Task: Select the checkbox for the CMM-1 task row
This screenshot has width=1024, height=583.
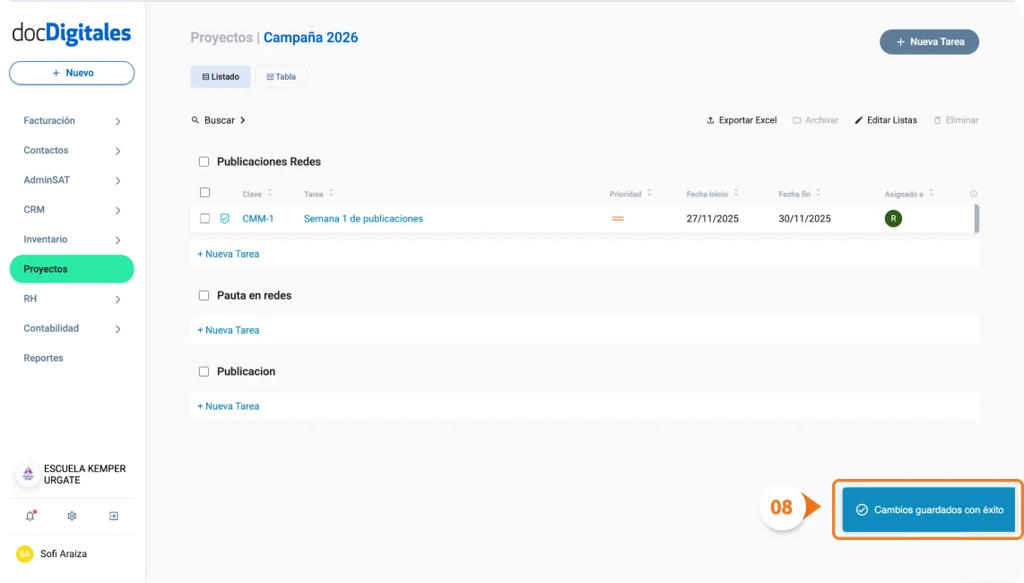Action: (x=205, y=218)
